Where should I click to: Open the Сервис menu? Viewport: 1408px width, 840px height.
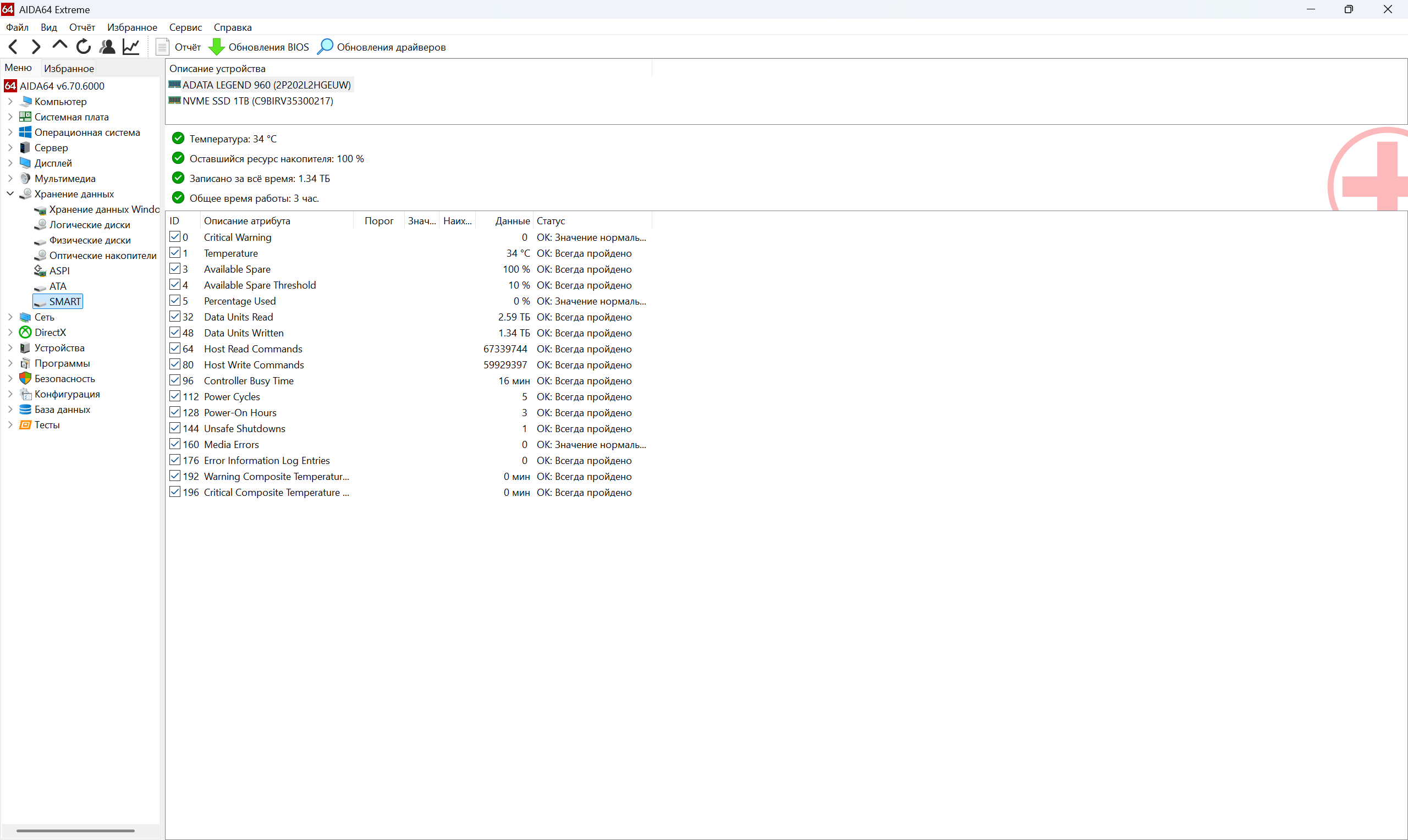click(185, 27)
